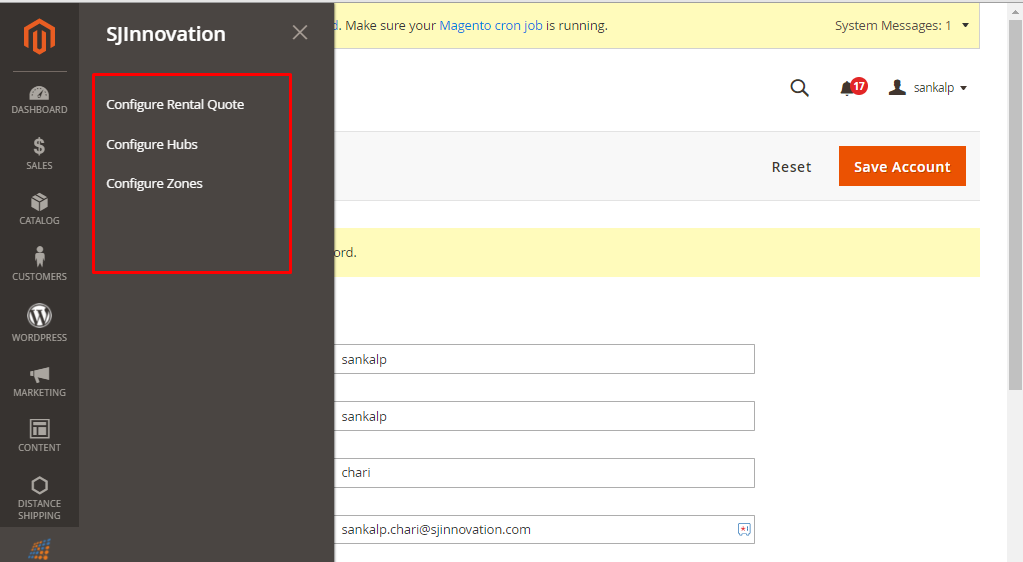Follow the Magento cron job link
The height and width of the screenshot is (562, 1023).
(x=491, y=25)
